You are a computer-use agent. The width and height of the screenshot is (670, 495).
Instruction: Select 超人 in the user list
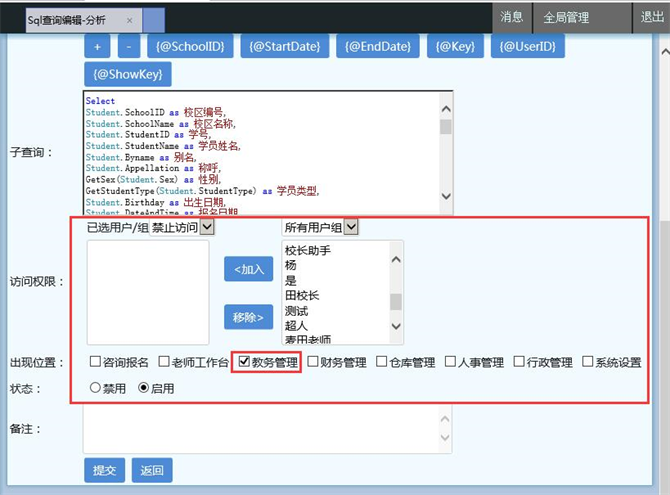pos(296,326)
